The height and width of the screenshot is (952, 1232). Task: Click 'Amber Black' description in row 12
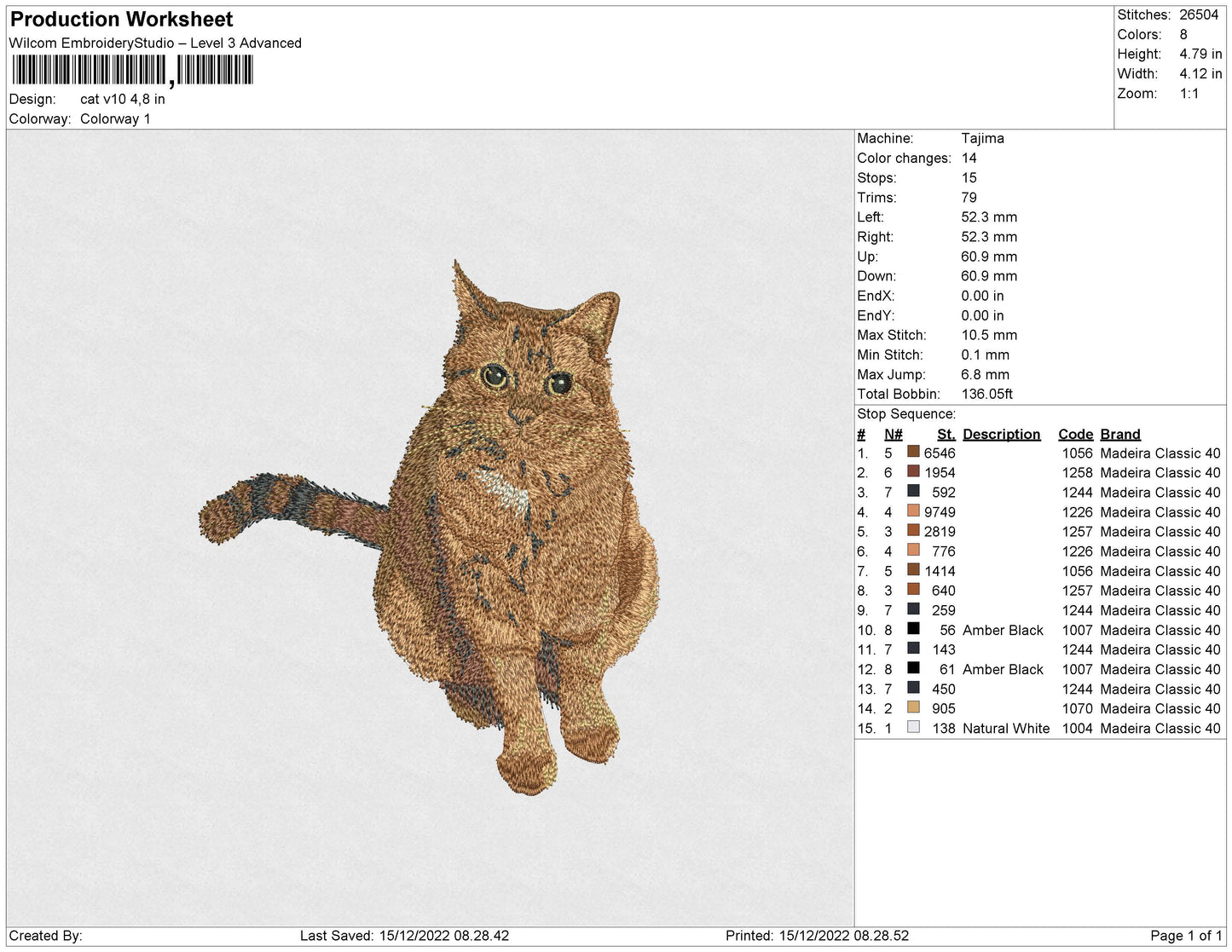click(1003, 669)
